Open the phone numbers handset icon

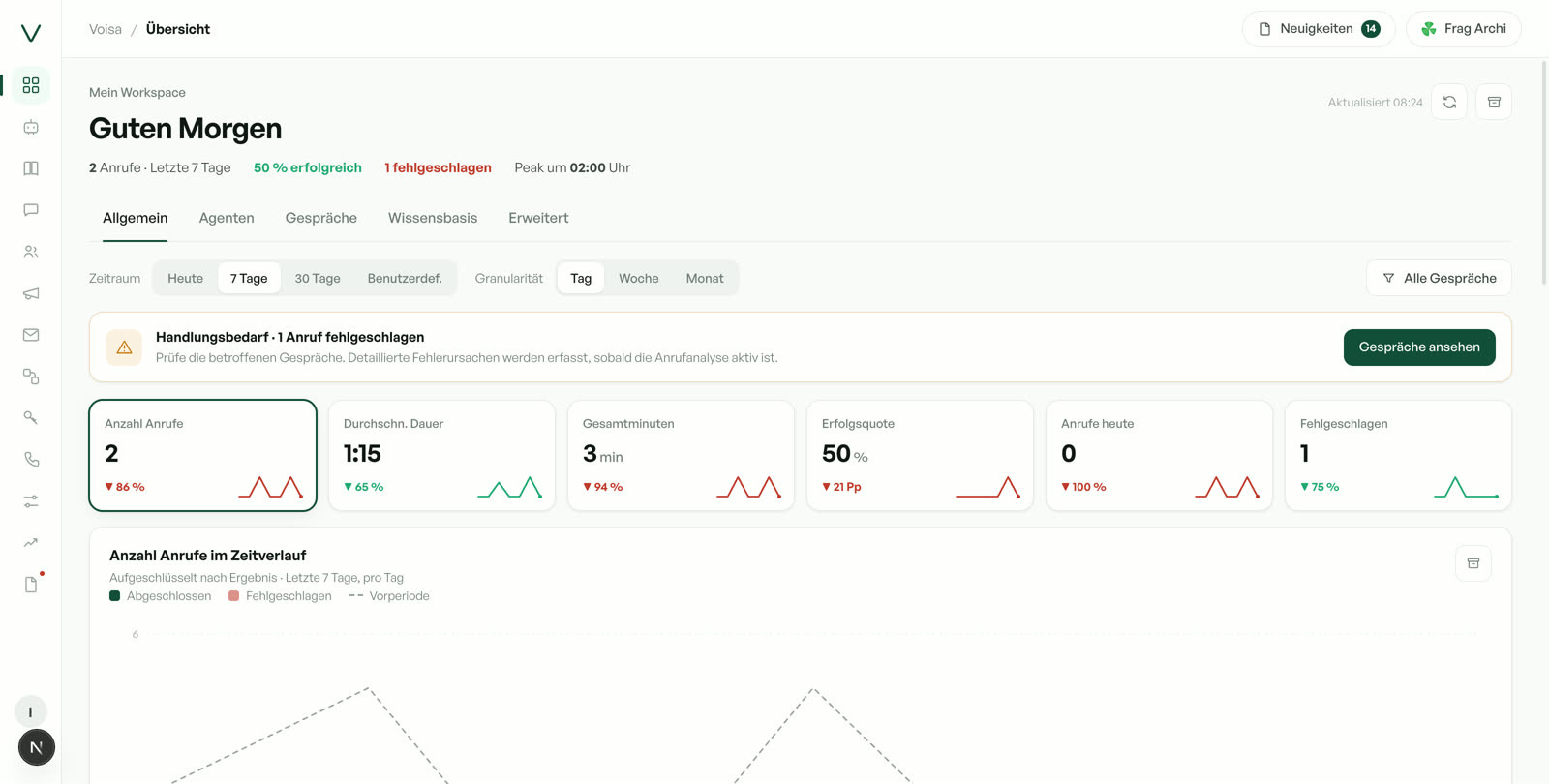(31, 460)
